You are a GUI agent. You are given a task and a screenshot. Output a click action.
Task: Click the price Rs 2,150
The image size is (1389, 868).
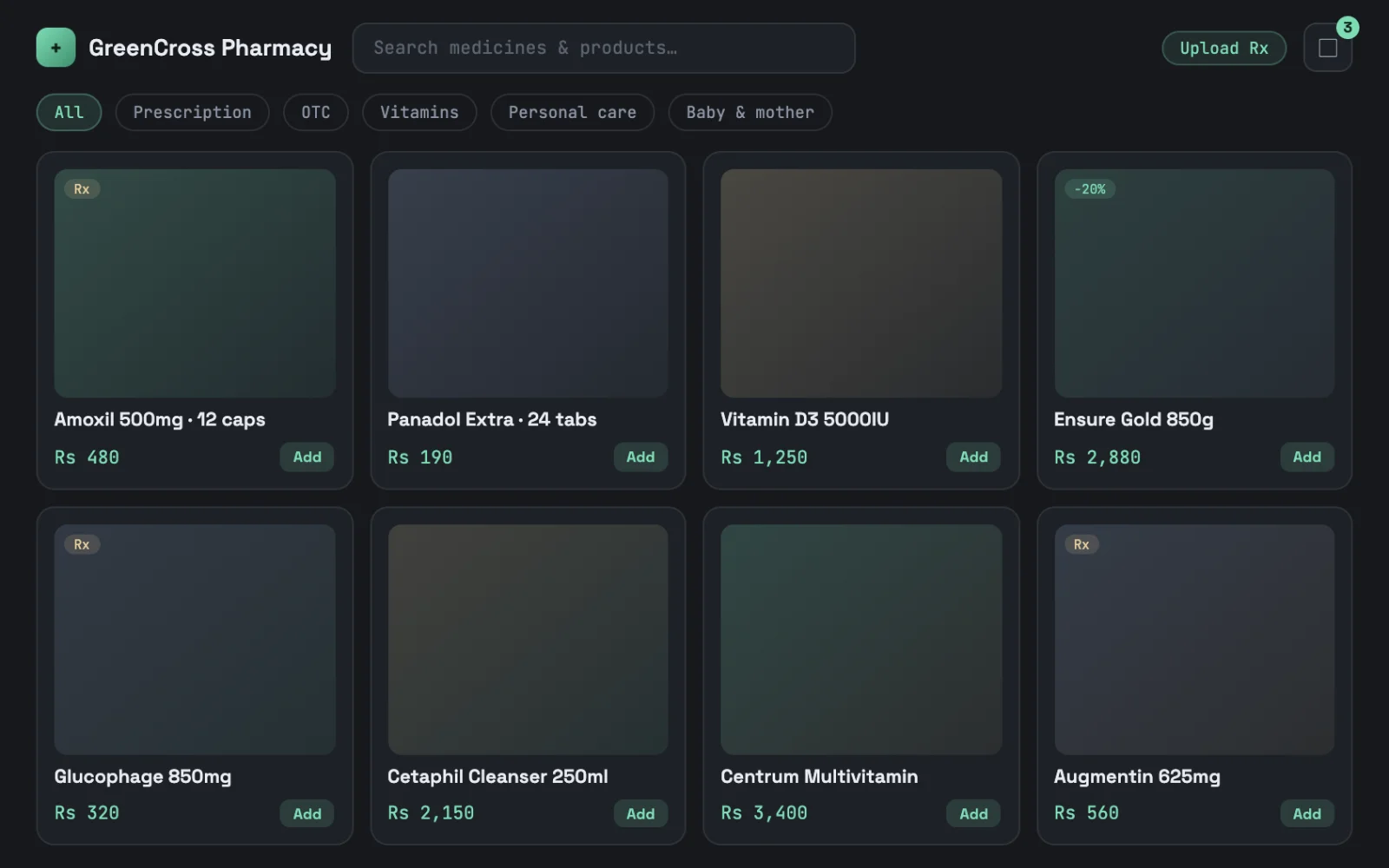coord(431,813)
